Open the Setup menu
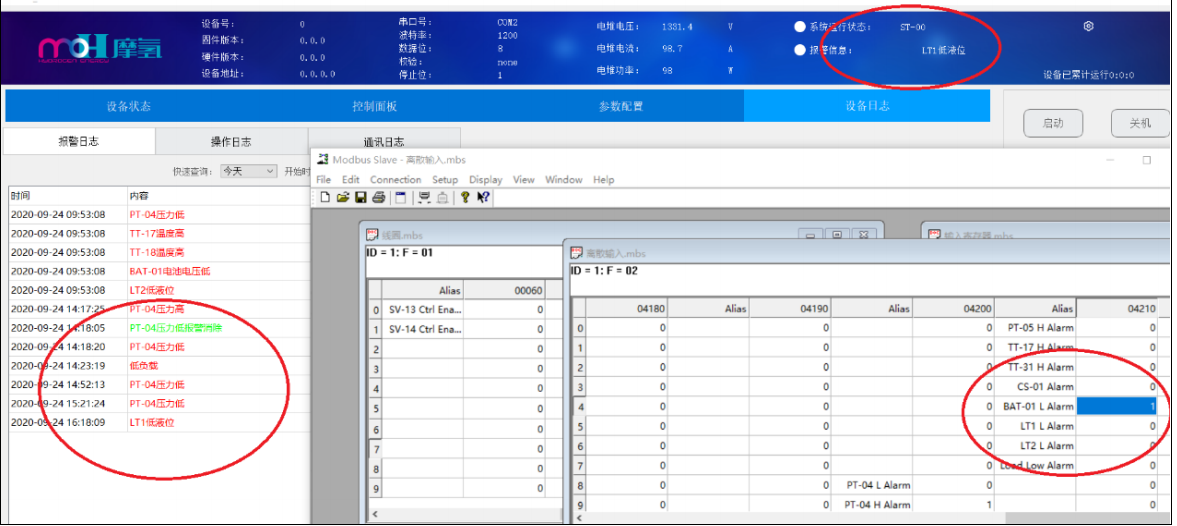The image size is (1177, 526). click(x=445, y=180)
